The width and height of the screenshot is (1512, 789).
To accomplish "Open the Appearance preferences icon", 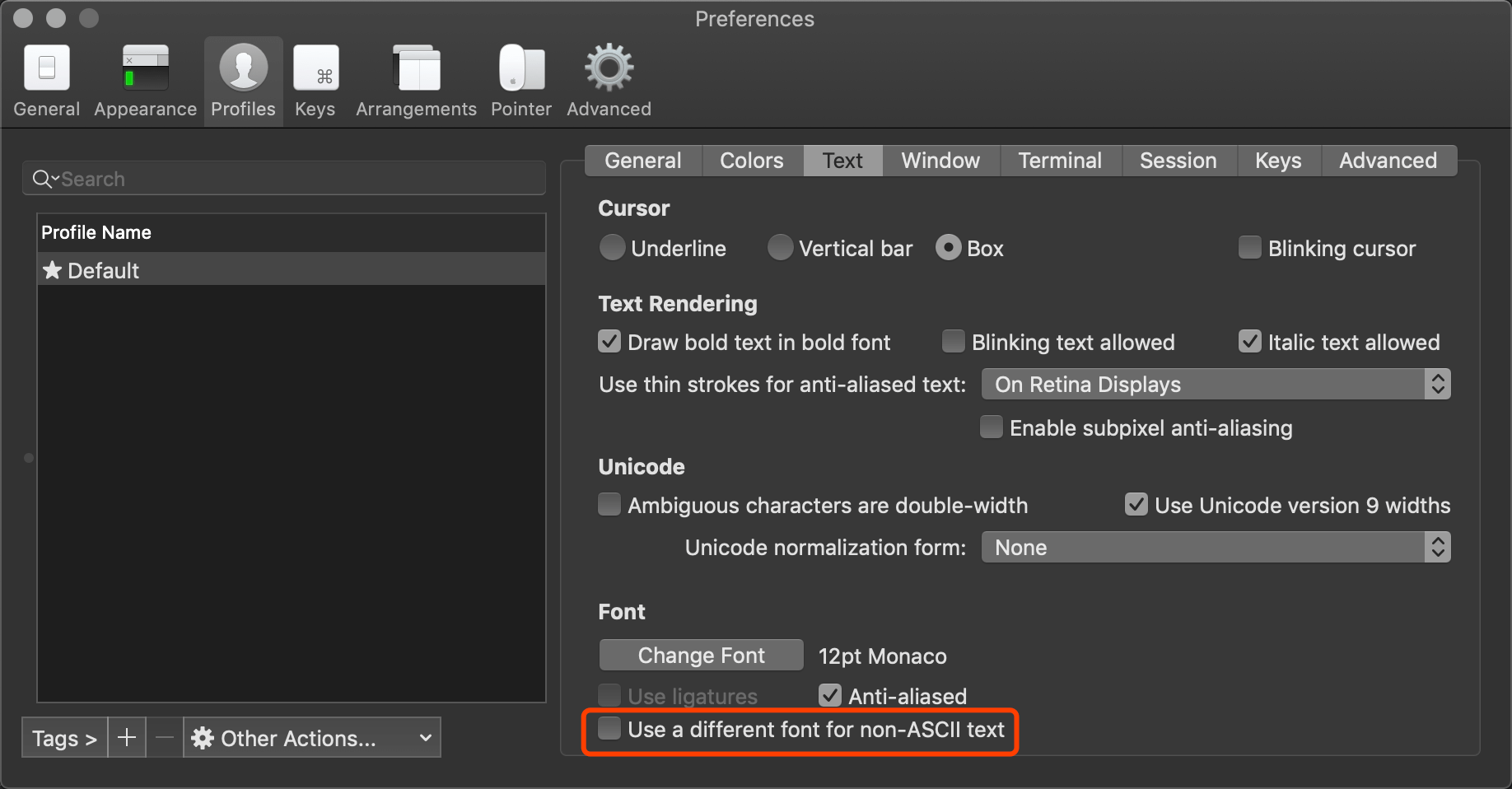I will 146,68.
